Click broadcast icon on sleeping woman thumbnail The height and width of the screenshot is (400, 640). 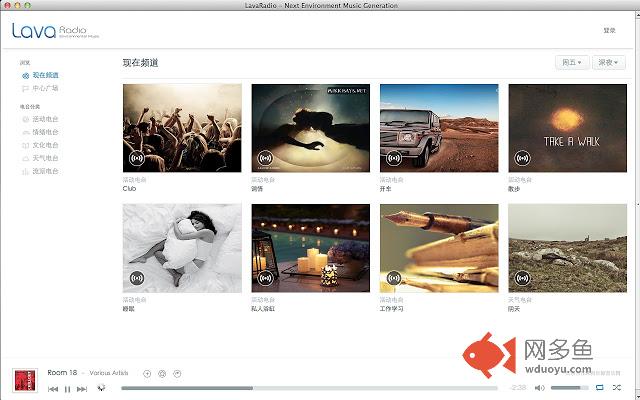pos(137,278)
